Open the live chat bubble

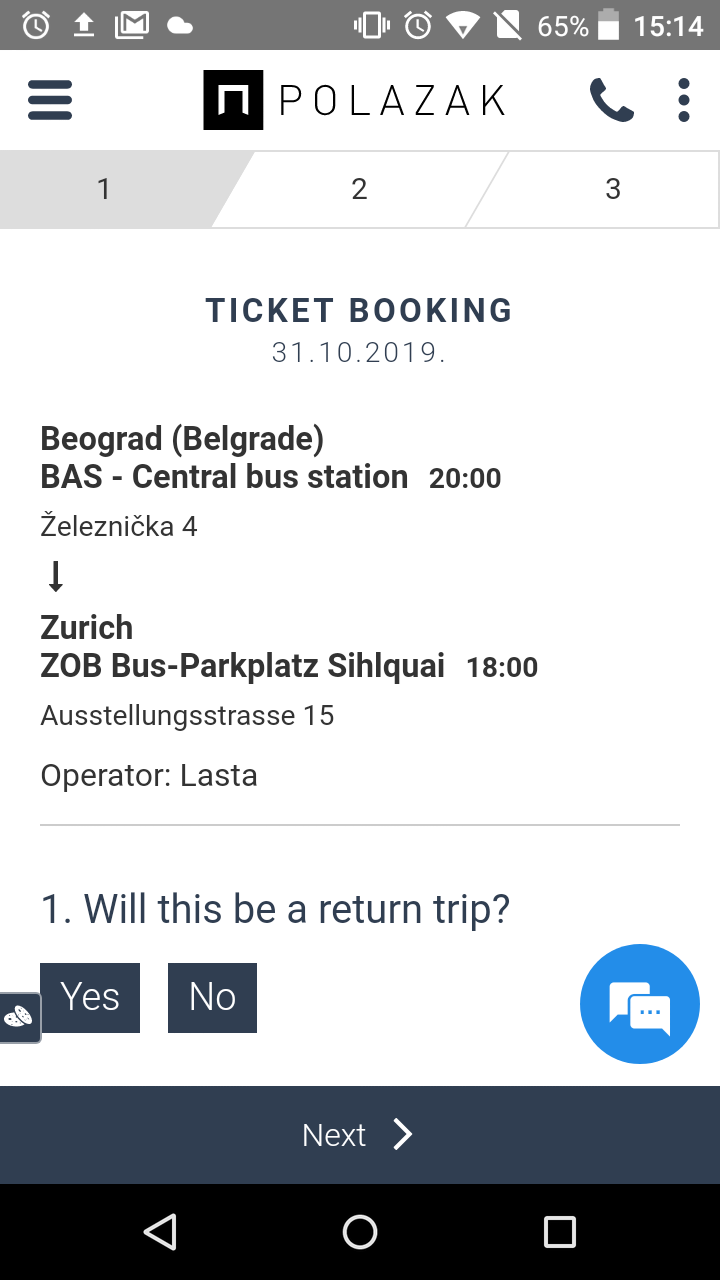(640, 1004)
